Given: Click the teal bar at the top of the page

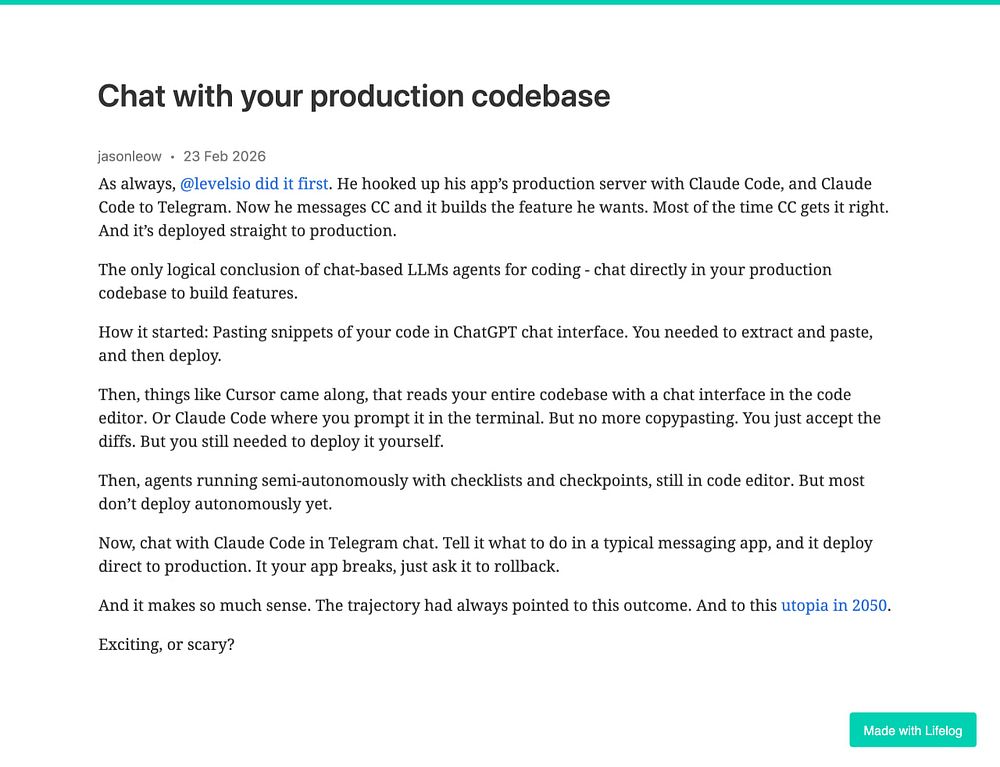Looking at the screenshot, I should (500, 2).
